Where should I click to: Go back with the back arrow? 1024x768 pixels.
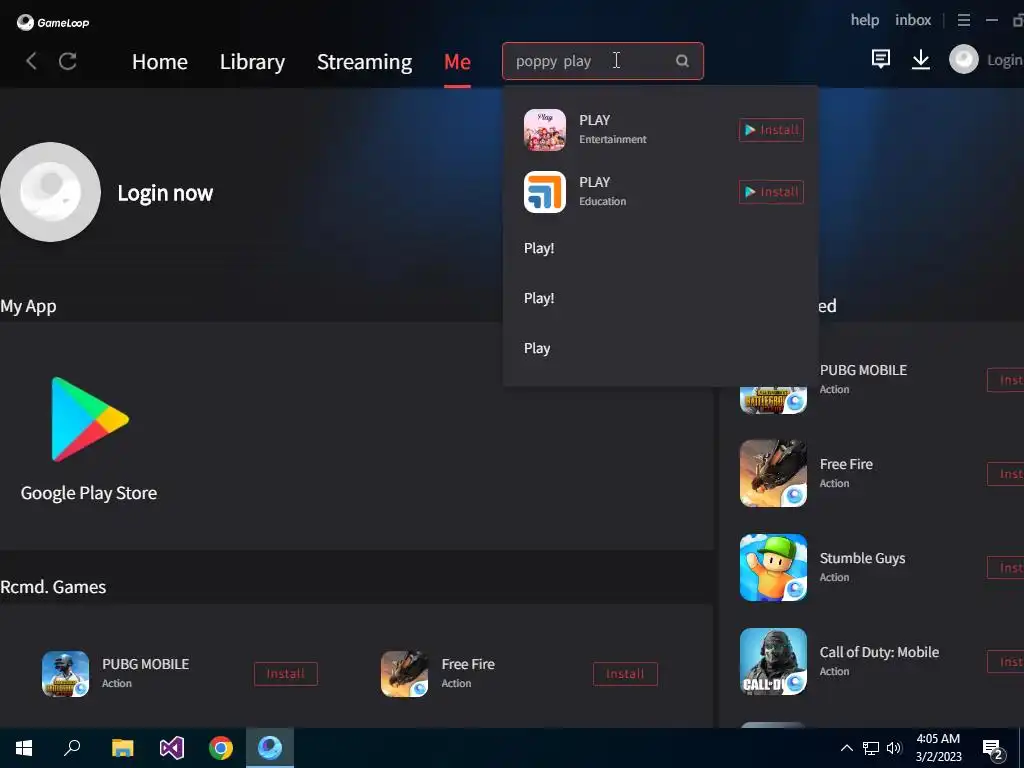pos(31,61)
